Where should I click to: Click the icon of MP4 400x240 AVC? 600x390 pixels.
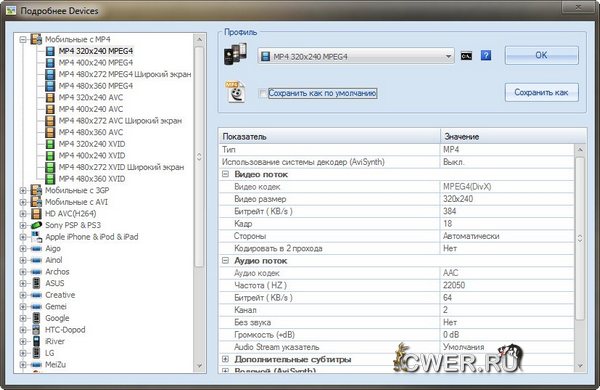[50, 109]
